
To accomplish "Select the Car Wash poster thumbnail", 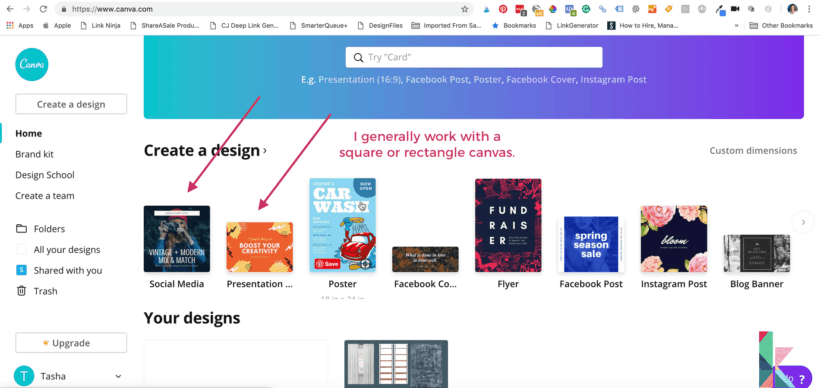I will 343,225.
